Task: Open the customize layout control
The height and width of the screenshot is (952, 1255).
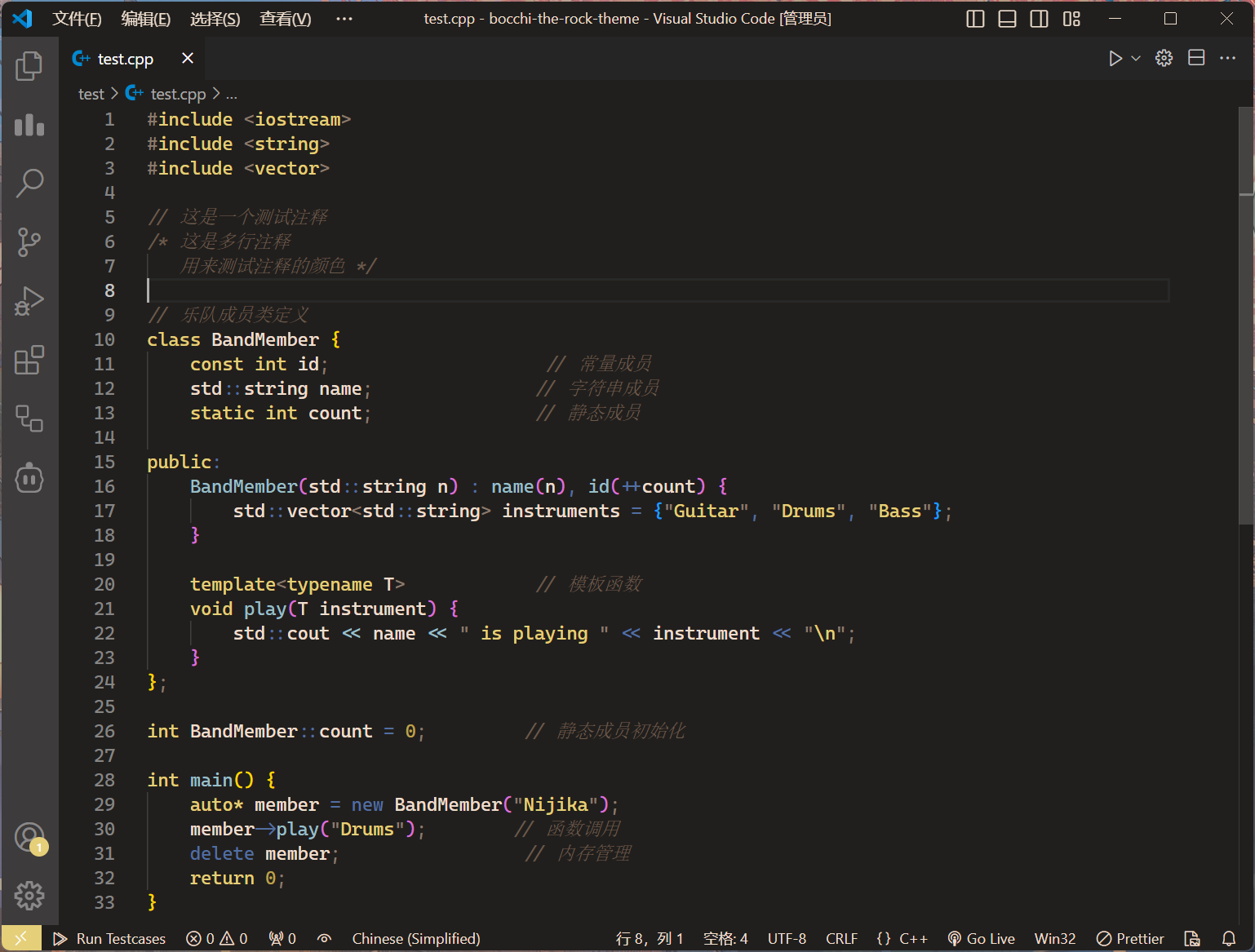Action: [x=1071, y=19]
